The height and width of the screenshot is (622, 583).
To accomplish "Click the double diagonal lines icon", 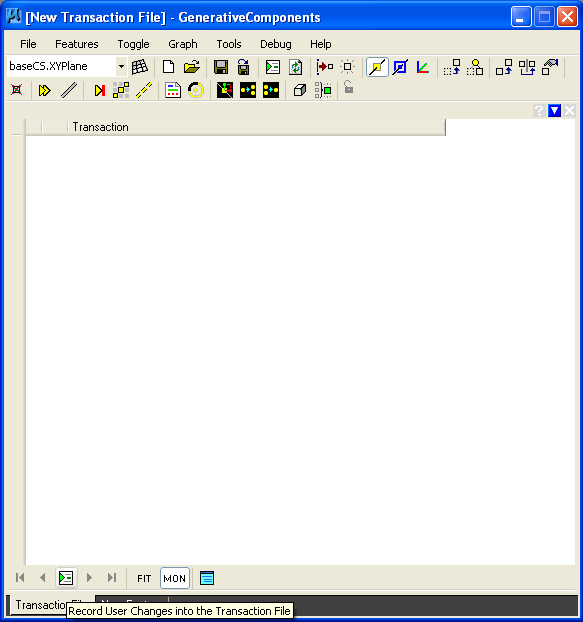I will 69,90.
